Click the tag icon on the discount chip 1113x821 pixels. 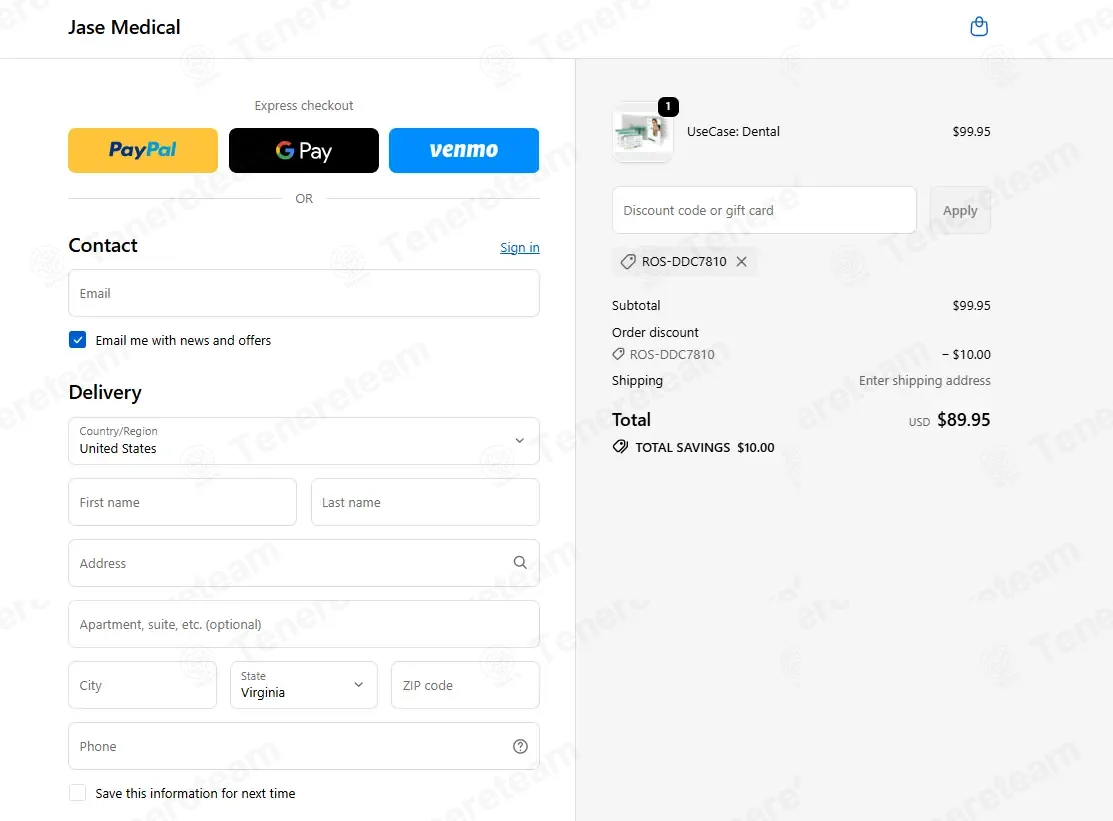click(628, 262)
